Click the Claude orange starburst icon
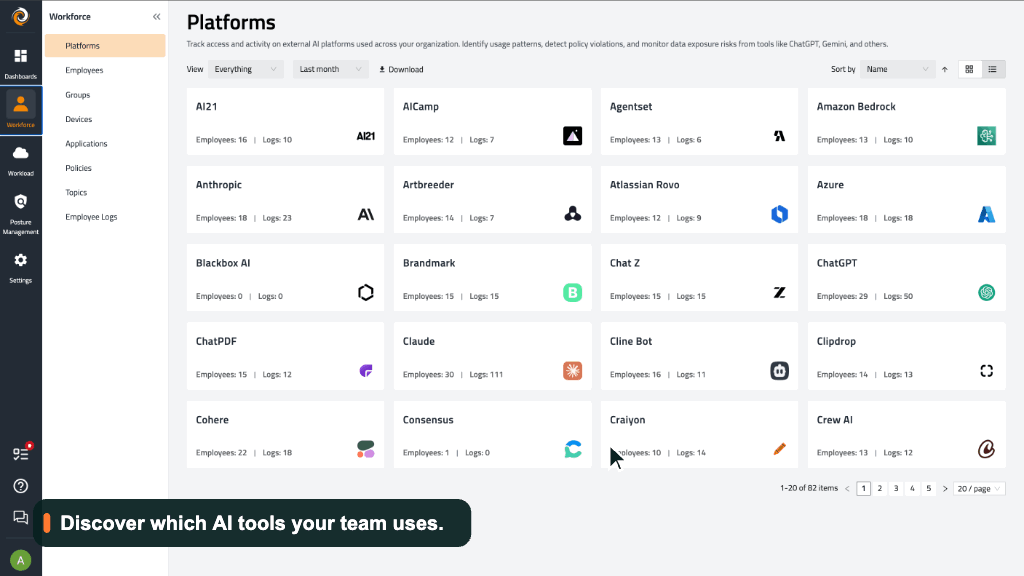The height and width of the screenshot is (576, 1024). (573, 371)
